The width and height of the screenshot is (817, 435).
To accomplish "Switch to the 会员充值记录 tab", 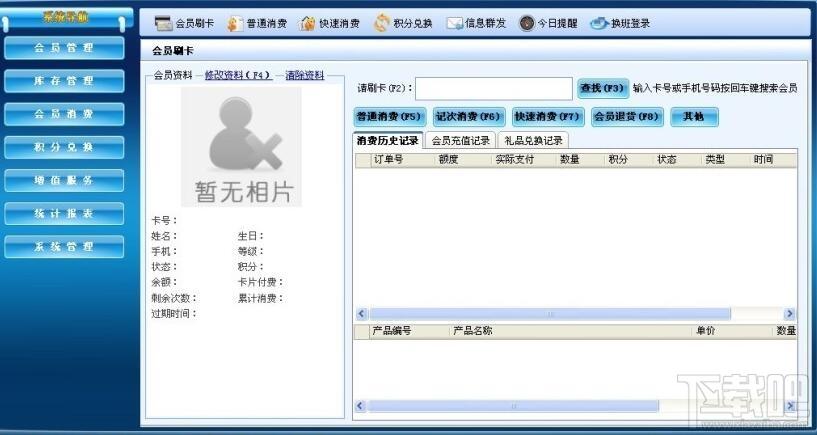I will (x=460, y=141).
